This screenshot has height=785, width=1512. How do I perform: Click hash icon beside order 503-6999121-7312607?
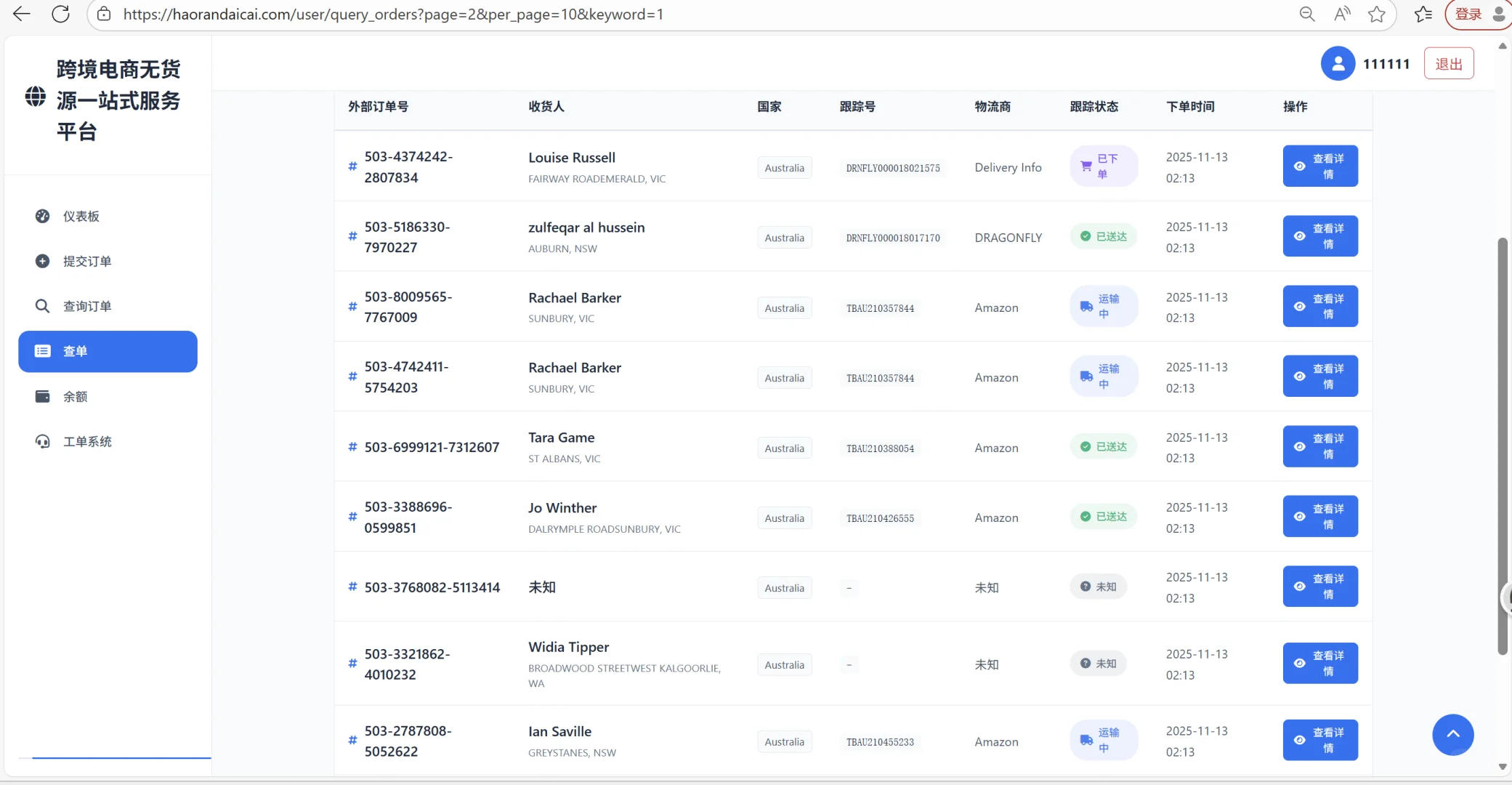click(x=352, y=447)
